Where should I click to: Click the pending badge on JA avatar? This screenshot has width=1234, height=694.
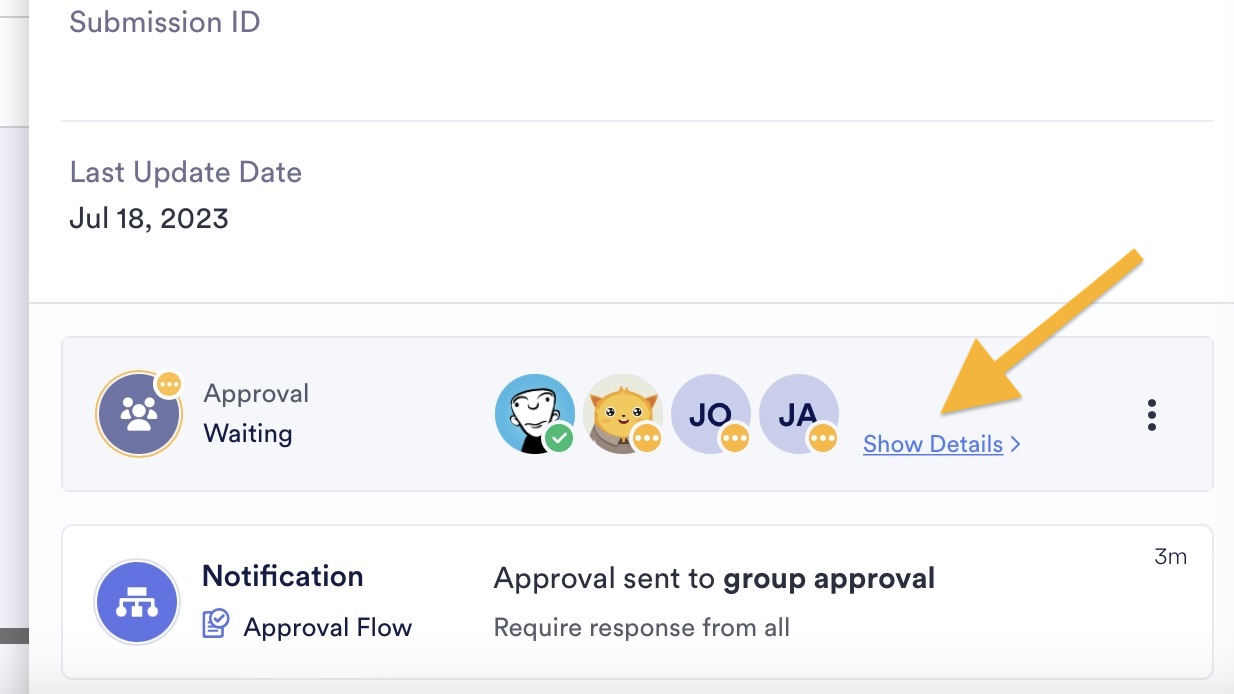tap(823, 438)
